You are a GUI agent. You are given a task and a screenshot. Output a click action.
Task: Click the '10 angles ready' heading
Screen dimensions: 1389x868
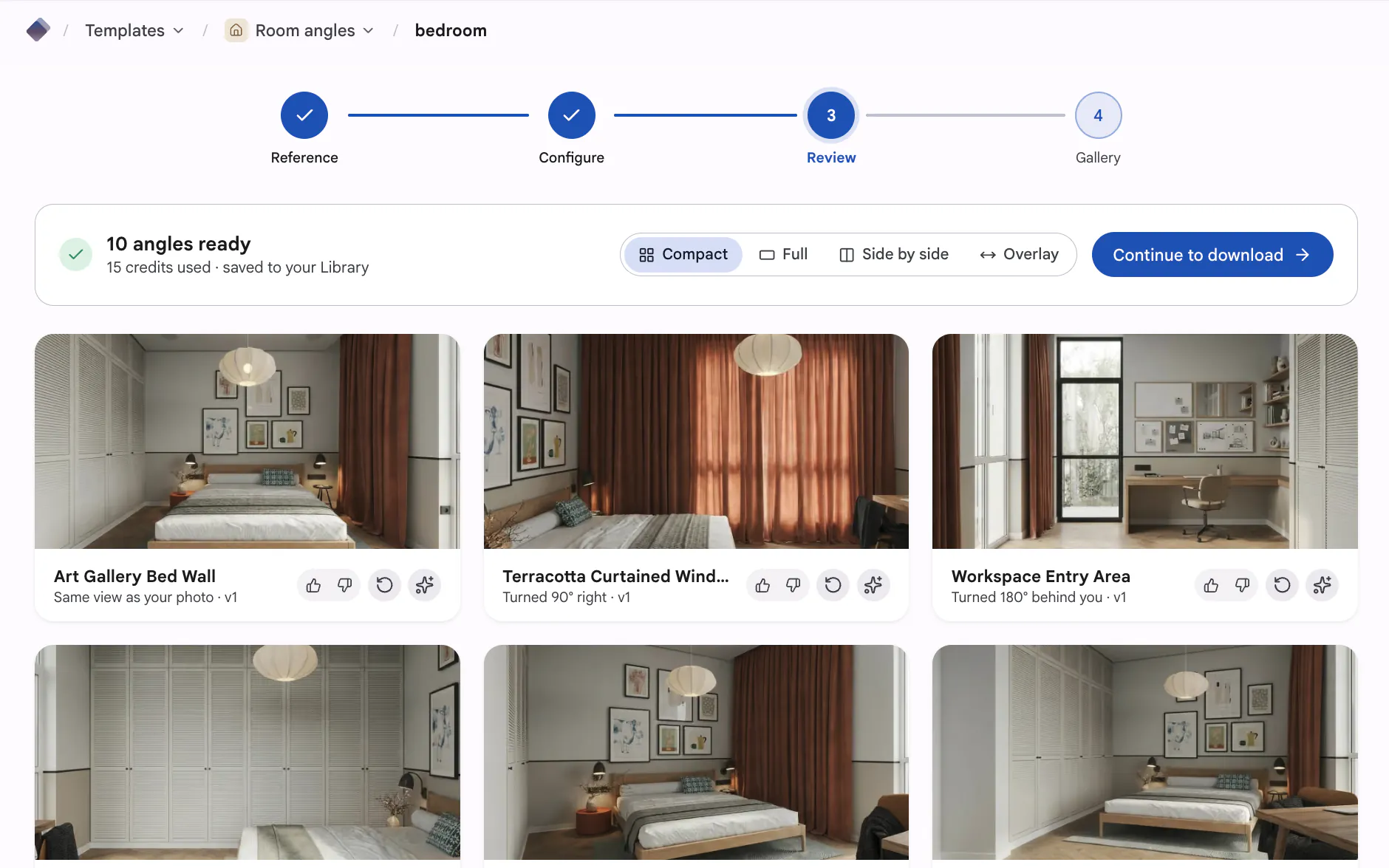pyautogui.click(x=179, y=244)
